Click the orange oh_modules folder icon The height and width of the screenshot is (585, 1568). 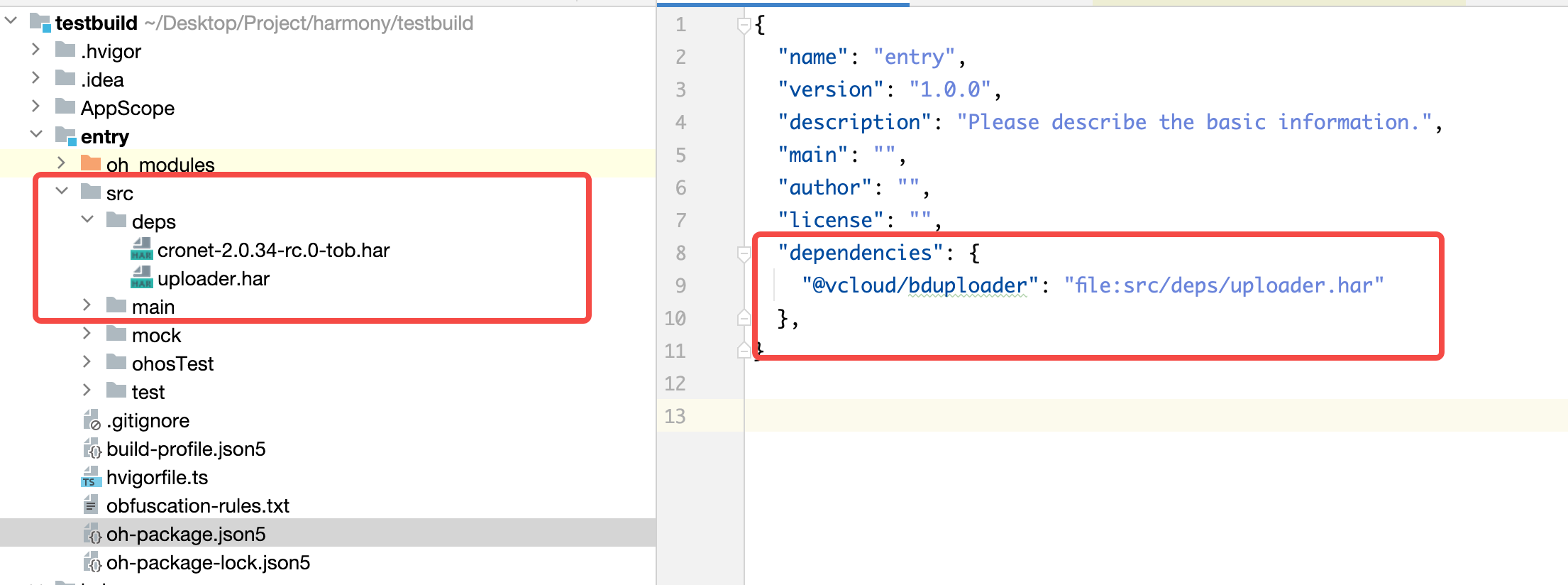point(91,163)
